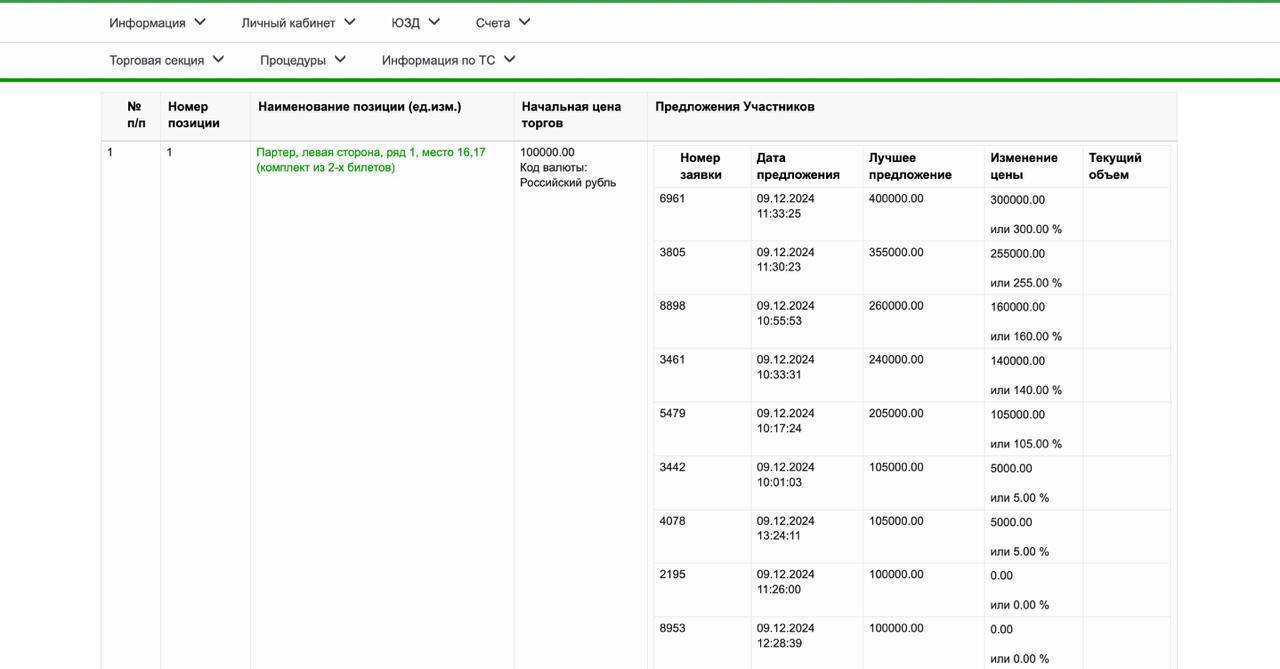Open the Процедуры menu label

pos(292,60)
